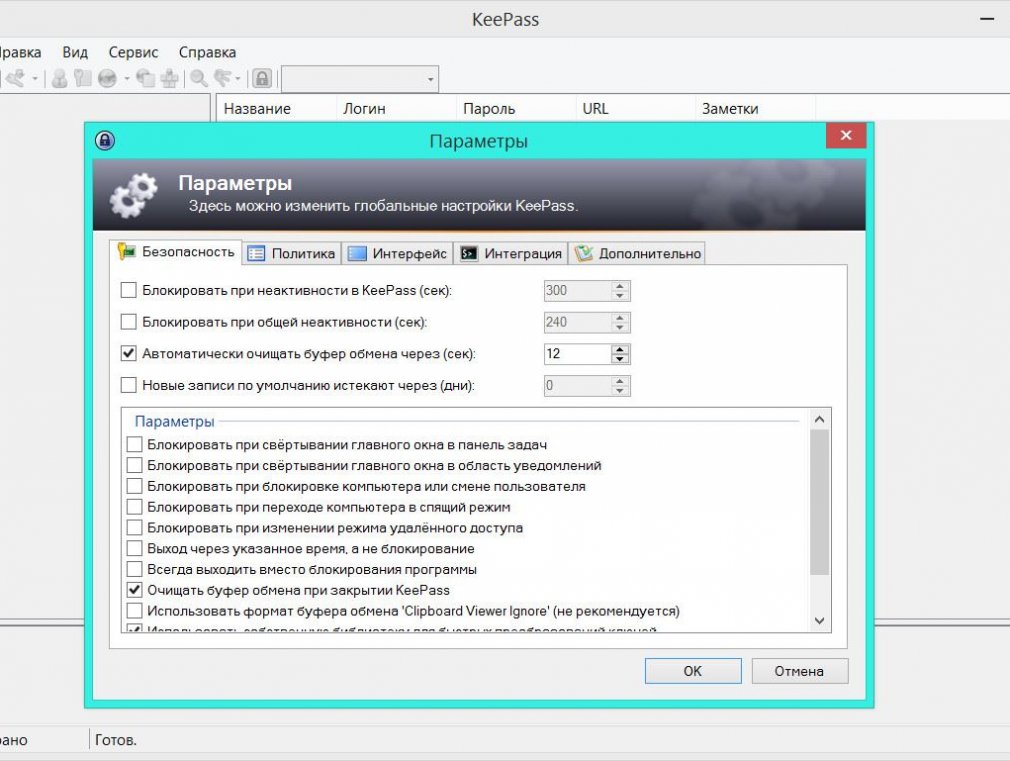Enable Блокировать при неактивности в KeePass checkbox
The height and width of the screenshot is (761, 1010).
tap(128, 290)
